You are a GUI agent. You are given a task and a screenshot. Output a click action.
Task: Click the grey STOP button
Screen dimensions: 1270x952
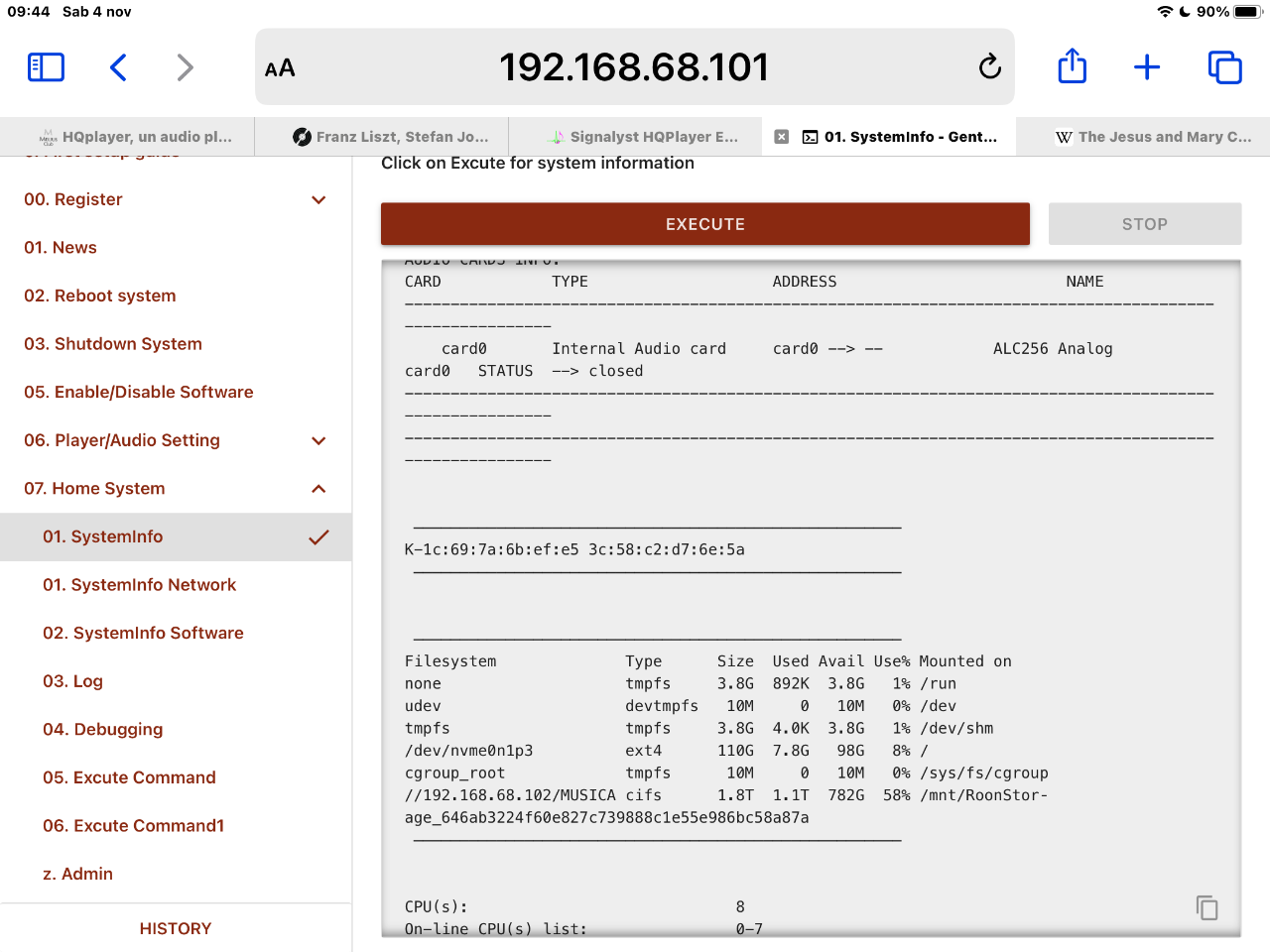(1144, 224)
